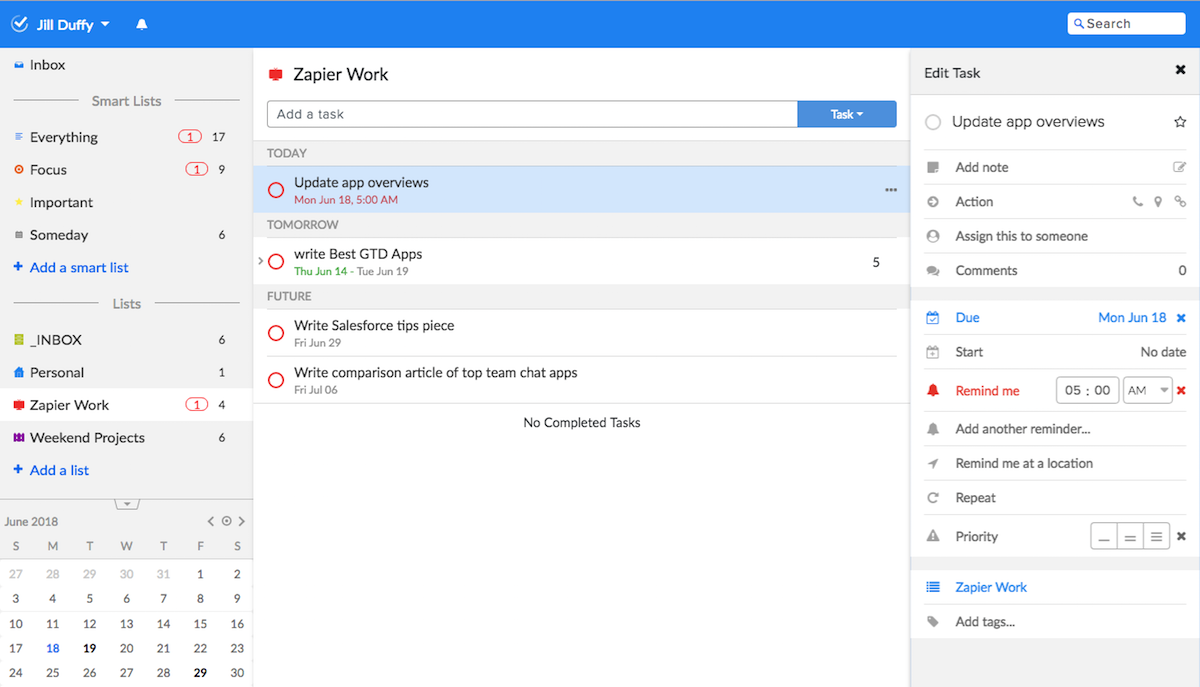Image resolution: width=1200 pixels, height=687 pixels.
Task: Close the Edit Task panel
Action: point(1180,70)
